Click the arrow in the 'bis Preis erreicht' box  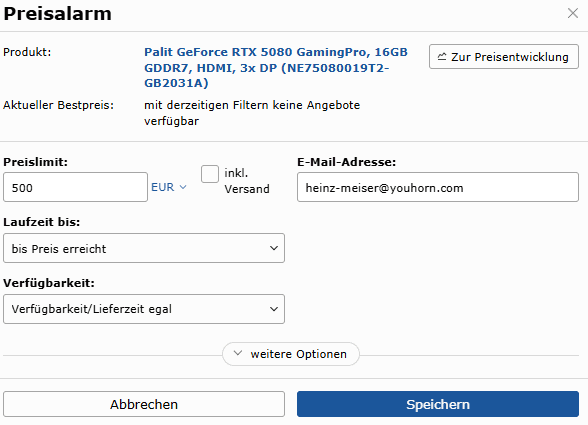click(x=274, y=248)
